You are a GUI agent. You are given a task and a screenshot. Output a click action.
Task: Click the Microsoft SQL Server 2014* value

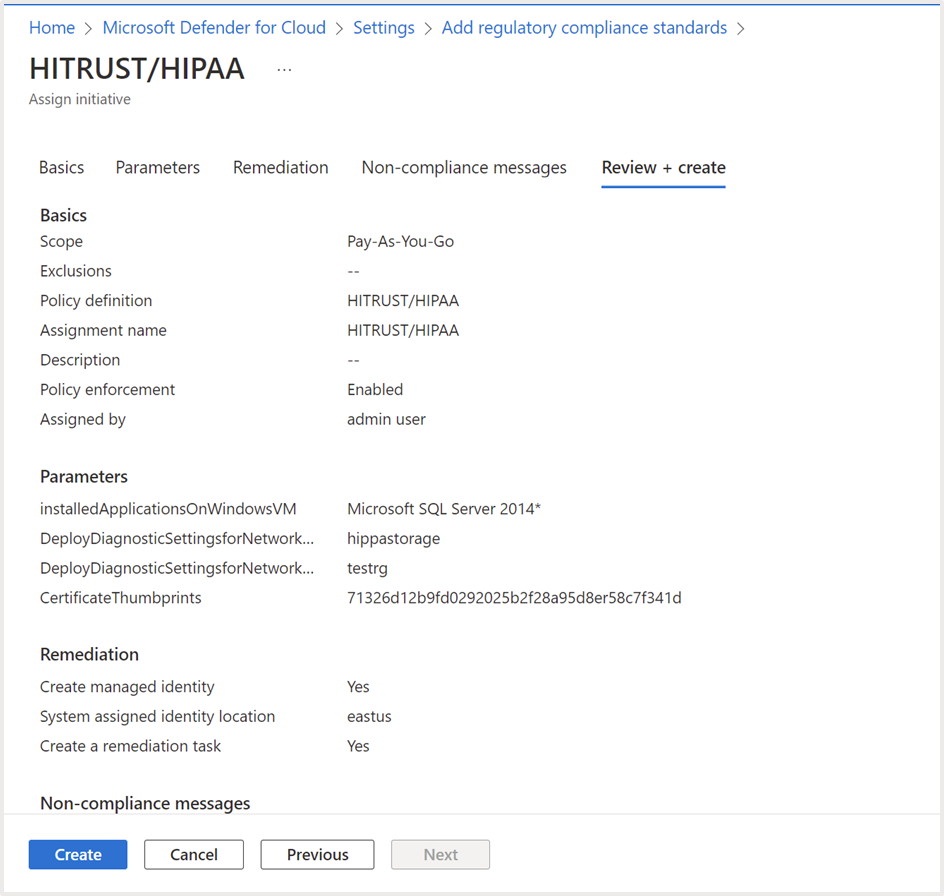443,509
